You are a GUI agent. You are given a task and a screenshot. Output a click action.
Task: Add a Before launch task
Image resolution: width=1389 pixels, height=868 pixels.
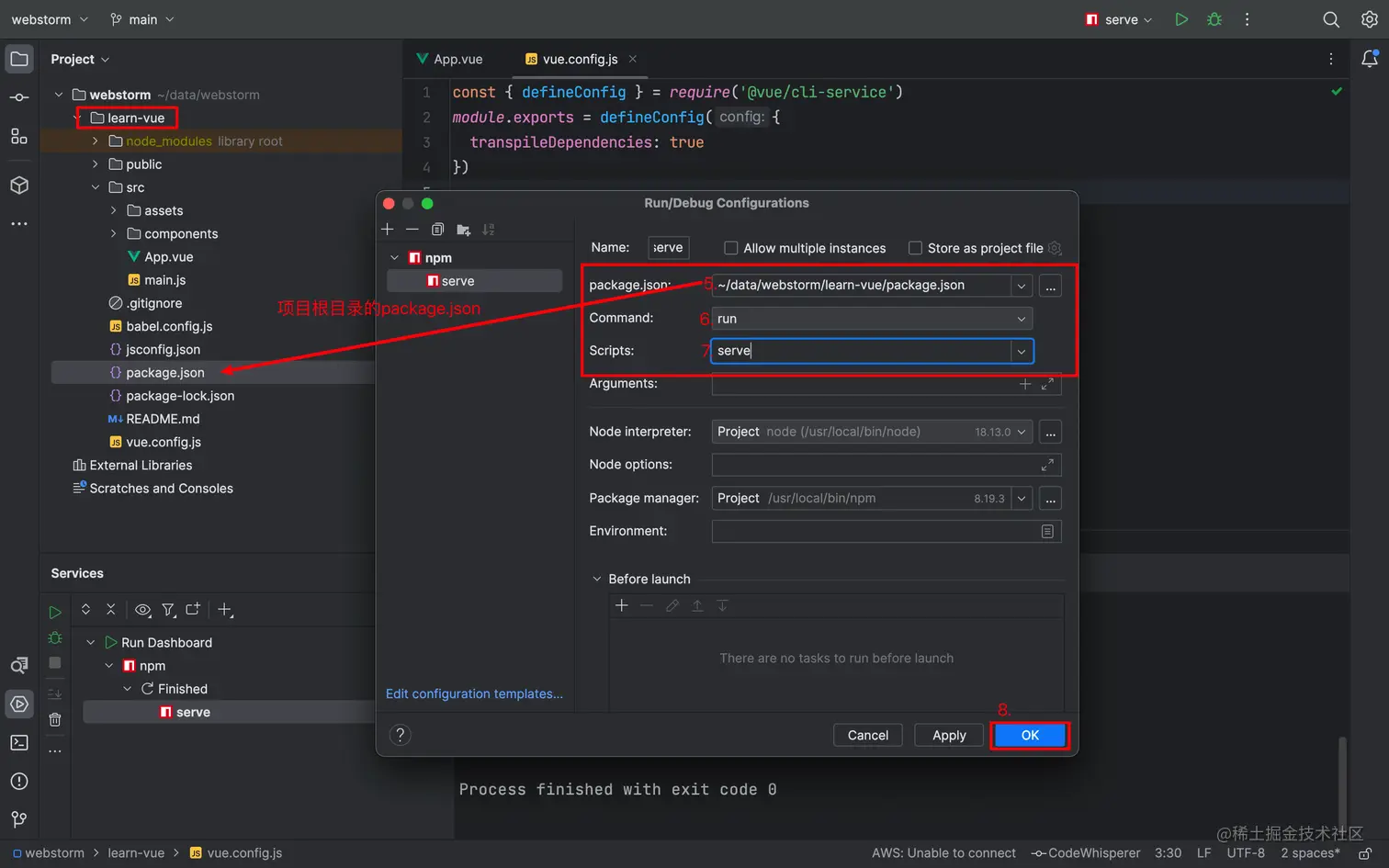click(x=622, y=605)
